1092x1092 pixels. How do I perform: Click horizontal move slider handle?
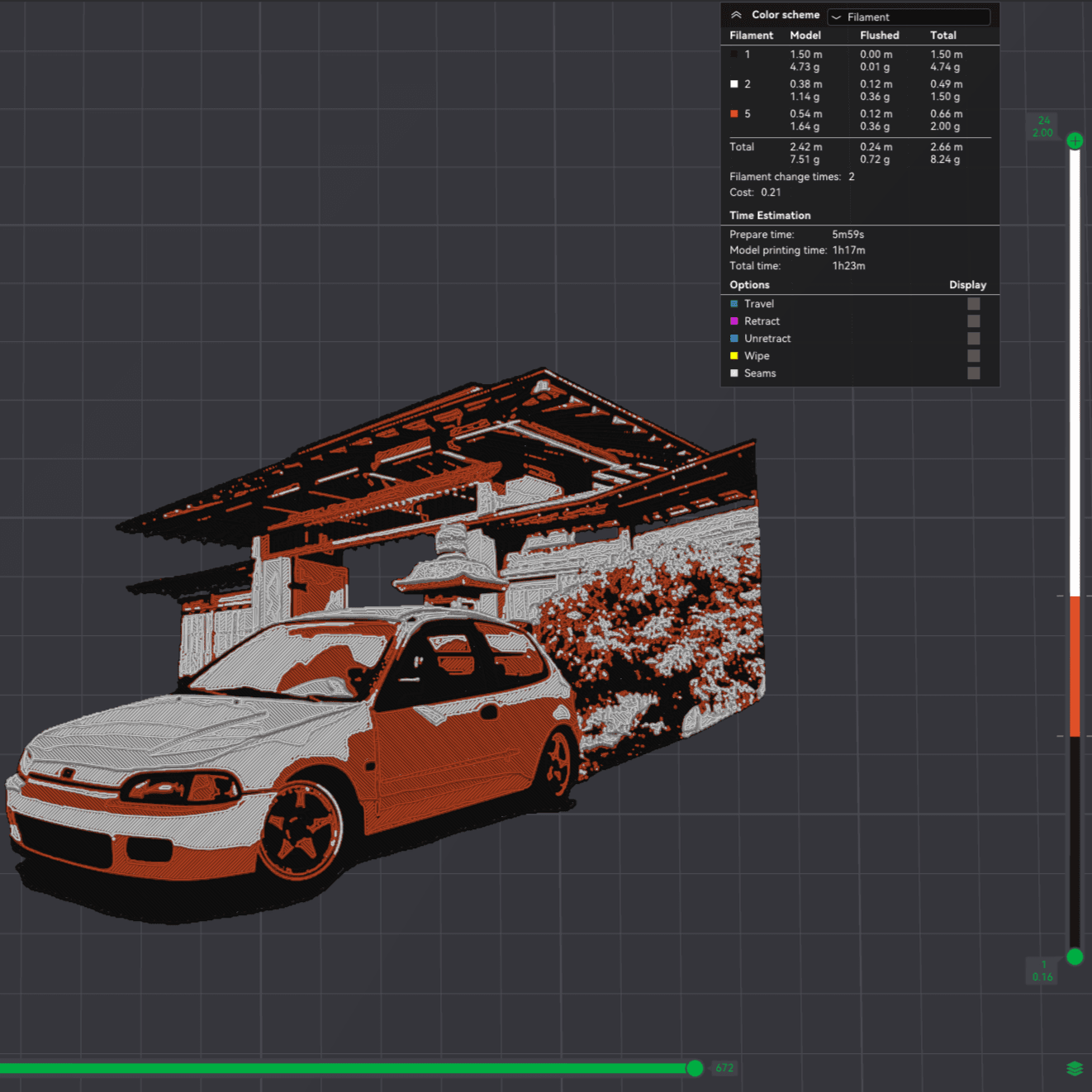pos(695,1068)
